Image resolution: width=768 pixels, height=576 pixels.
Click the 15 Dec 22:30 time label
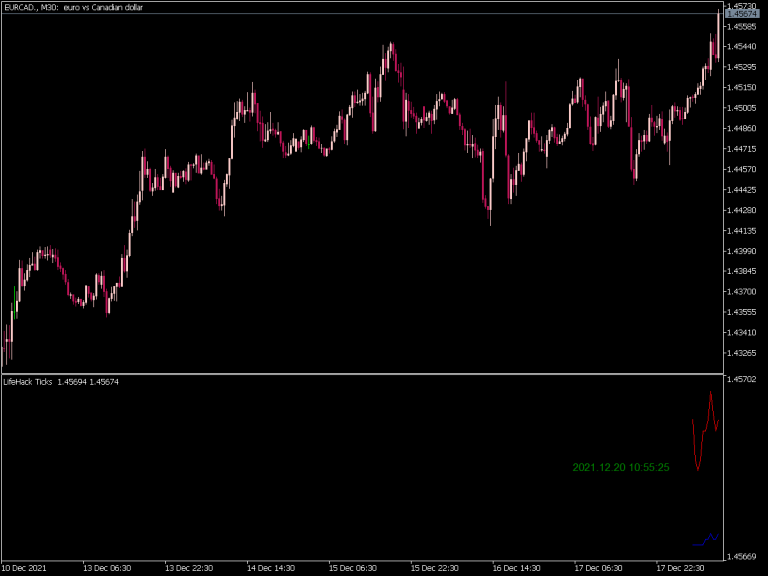434,567
